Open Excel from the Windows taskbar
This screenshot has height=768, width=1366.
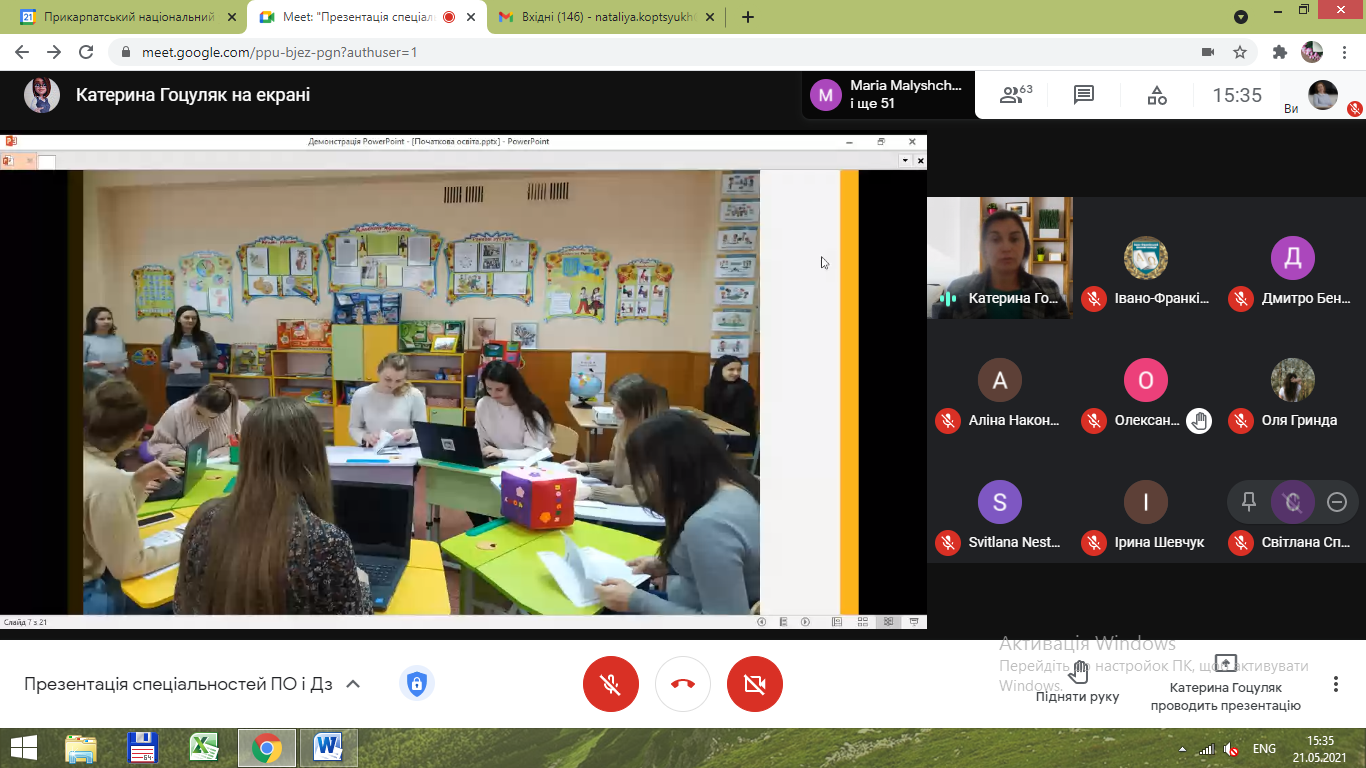(204, 748)
